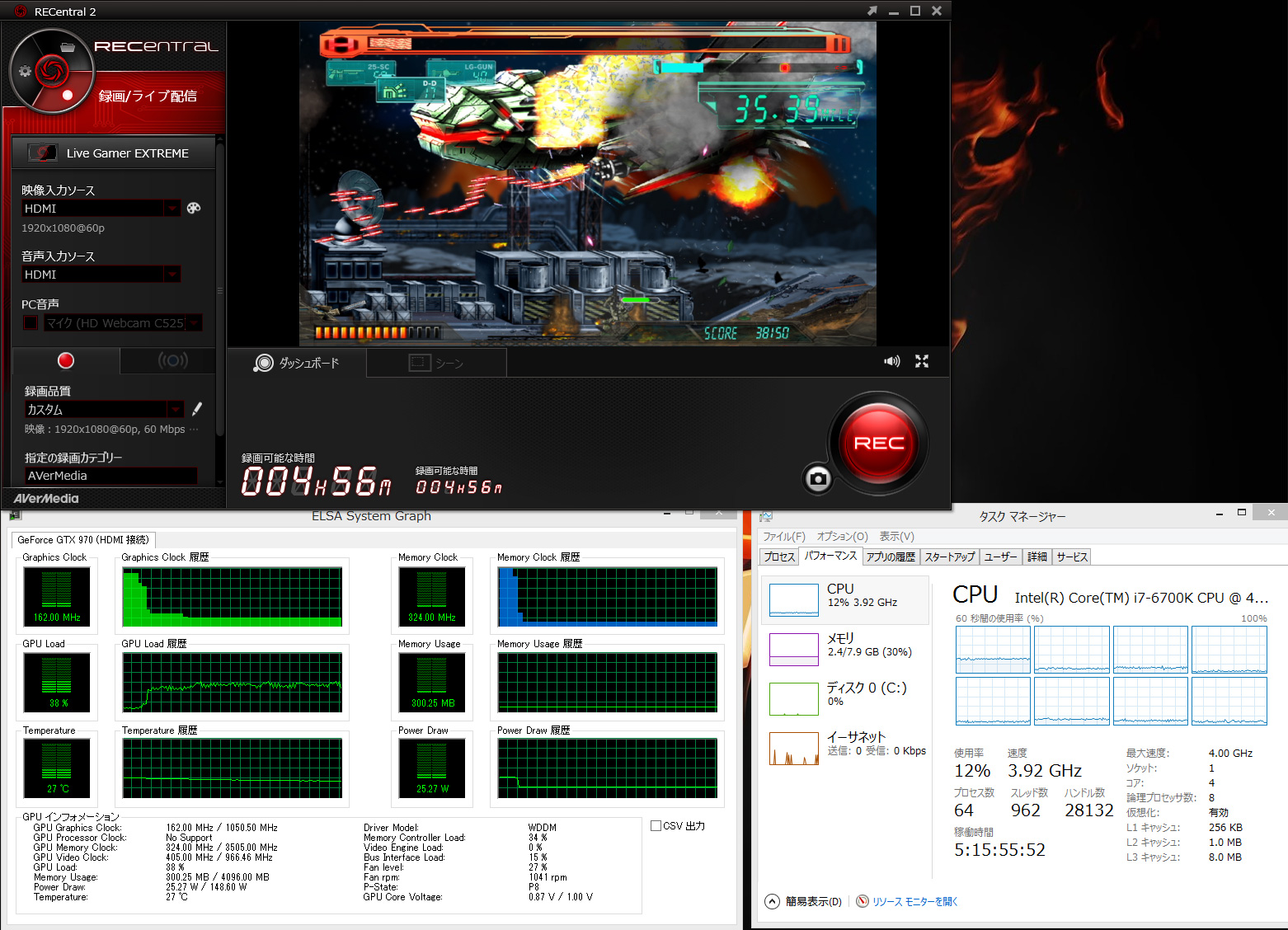
Task: Click the Task Manager title bar icon
Action: click(x=766, y=516)
